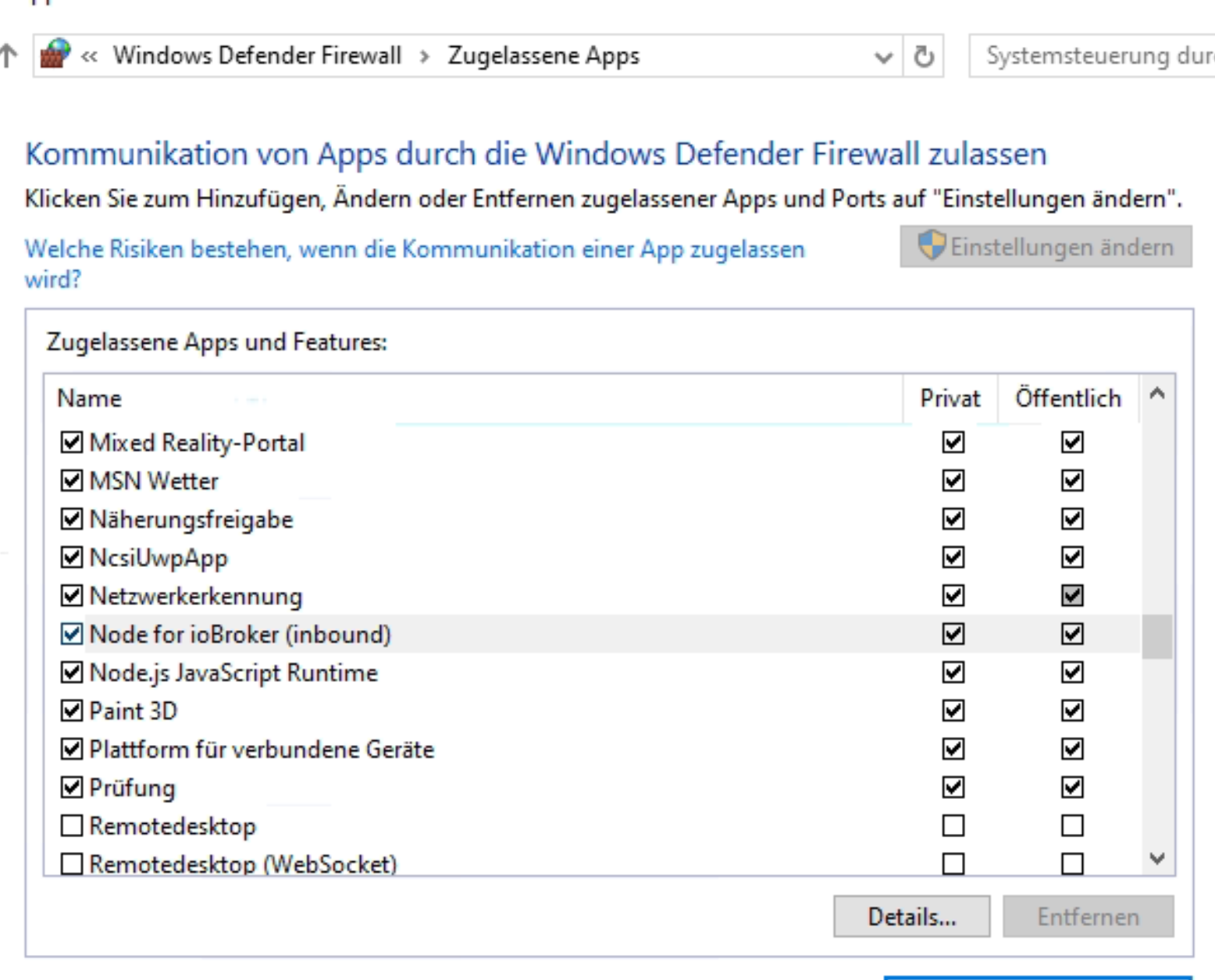Enable Privat checkbox for Remotedesktop (WebSocket)
Screen dimensions: 1215x980
[953, 864]
